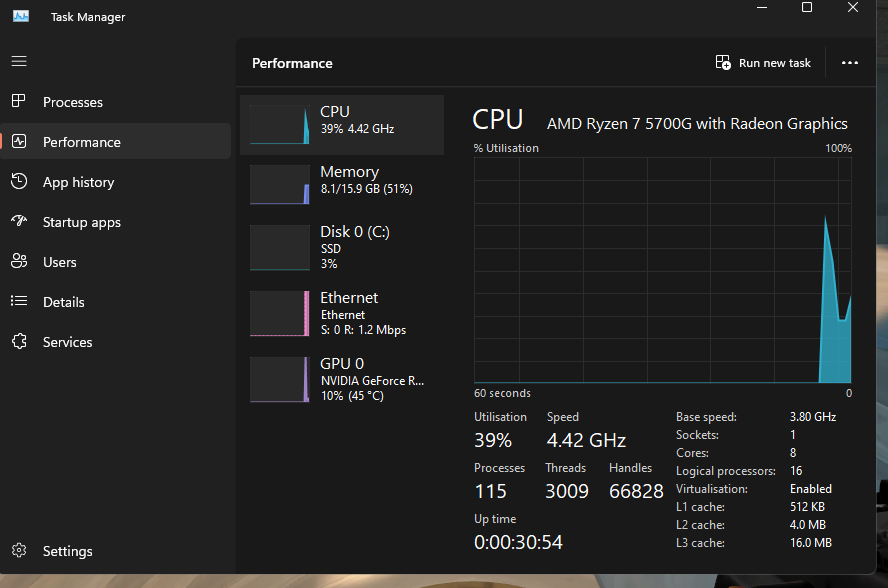The image size is (888, 588).
Task: Click the Virtualisation Enabled value
Action: click(x=811, y=489)
